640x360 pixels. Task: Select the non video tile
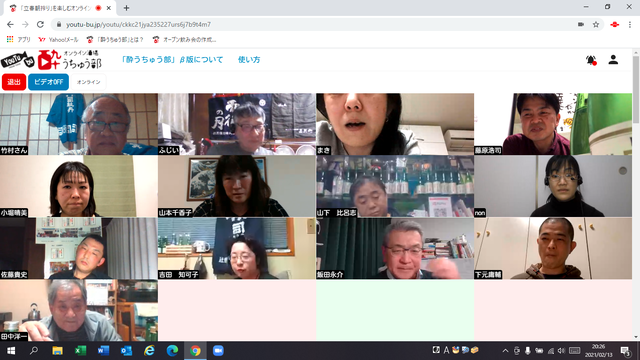tap(553, 186)
